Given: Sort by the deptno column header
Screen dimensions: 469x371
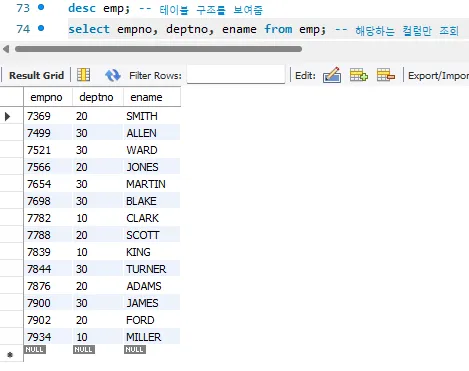Looking at the screenshot, I should coord(98,97).
